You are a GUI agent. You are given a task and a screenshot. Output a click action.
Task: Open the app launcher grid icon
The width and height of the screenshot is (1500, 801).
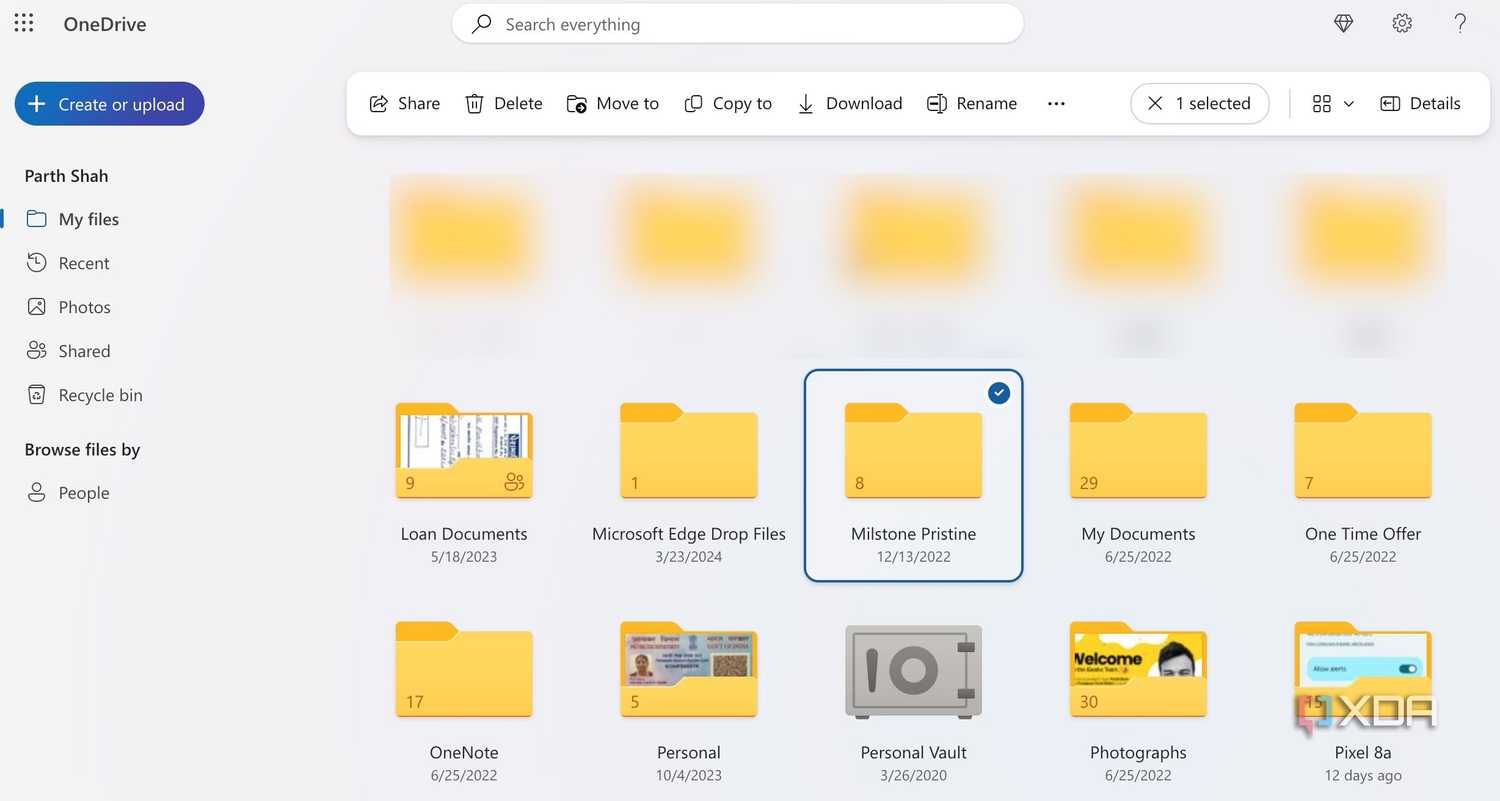coord(24,23)
